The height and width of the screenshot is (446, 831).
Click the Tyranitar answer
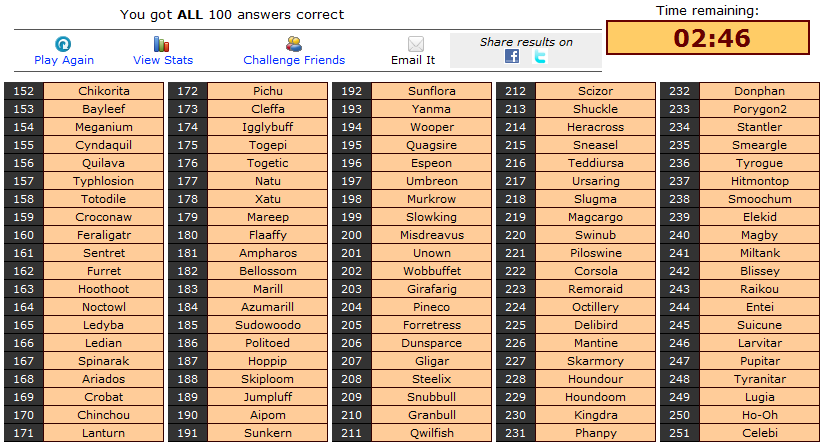click(x=759, y=379)
